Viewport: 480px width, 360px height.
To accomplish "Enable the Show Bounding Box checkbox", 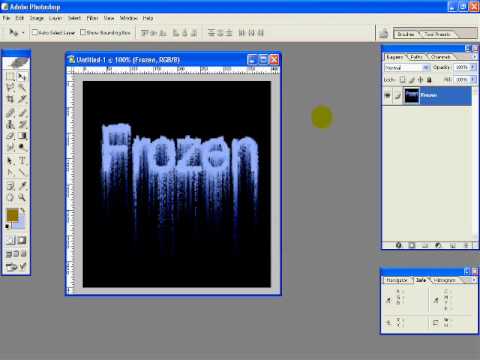I will [83, 32].
